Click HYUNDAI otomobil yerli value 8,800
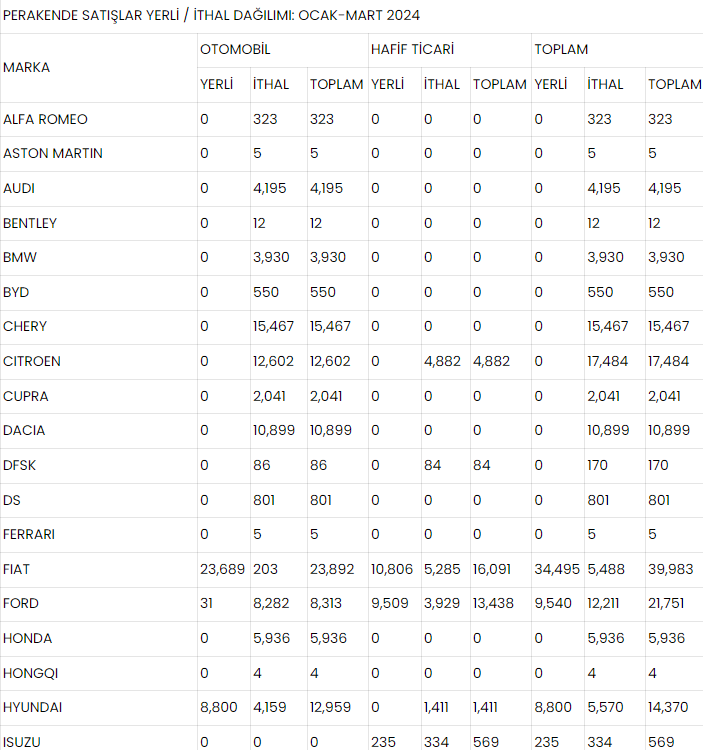 click(x=219, y=707)
